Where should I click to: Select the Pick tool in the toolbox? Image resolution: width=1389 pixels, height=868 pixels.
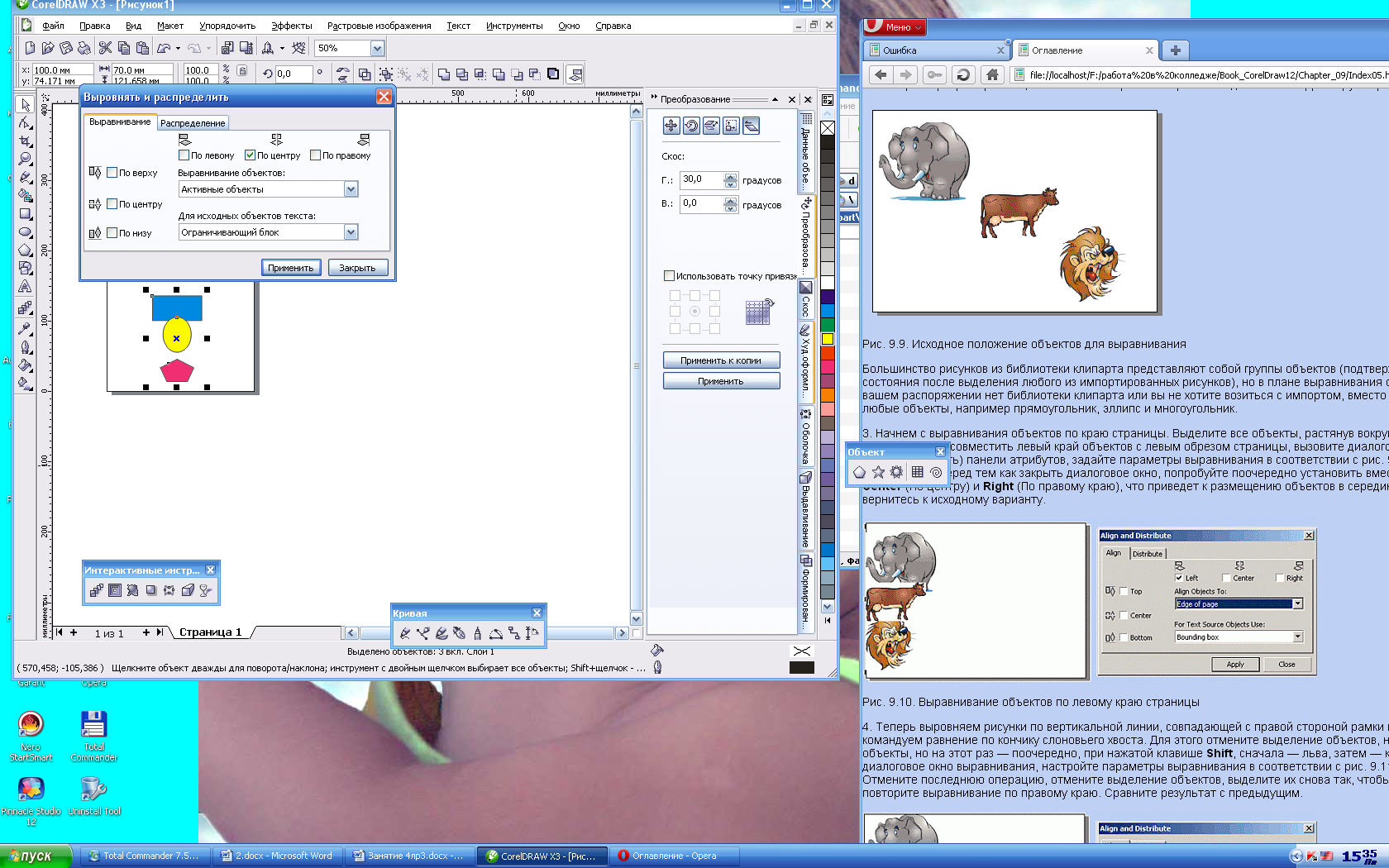pyautogui.click(x=26, y=104)
